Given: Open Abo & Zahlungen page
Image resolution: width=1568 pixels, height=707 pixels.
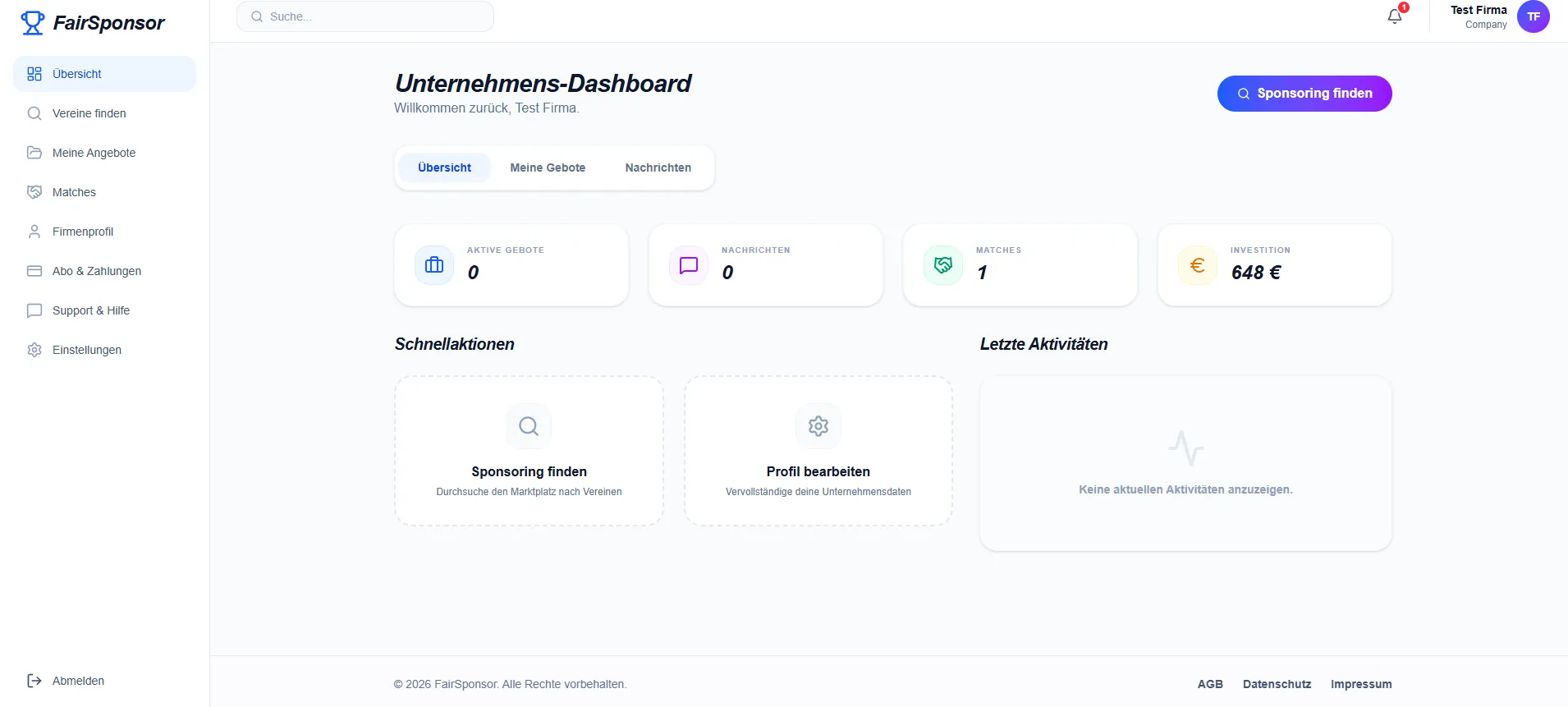Looking at the screenshot, I should click(104, 271).
